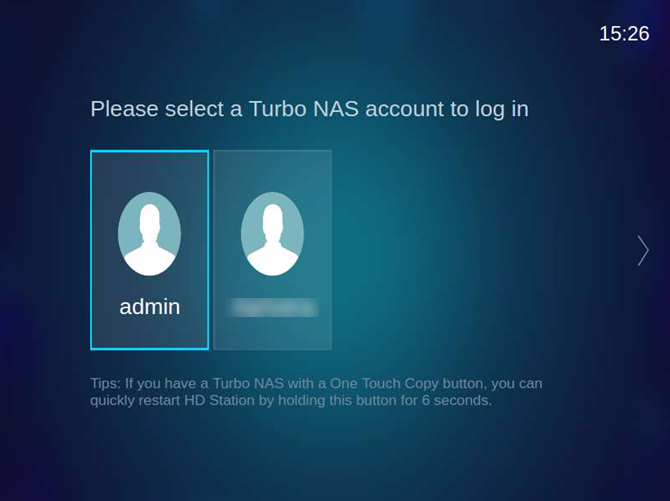The width and height of the screenshot is (670, 501).
Task: Click the 15:26 clock display
Action: pos(624,34)
